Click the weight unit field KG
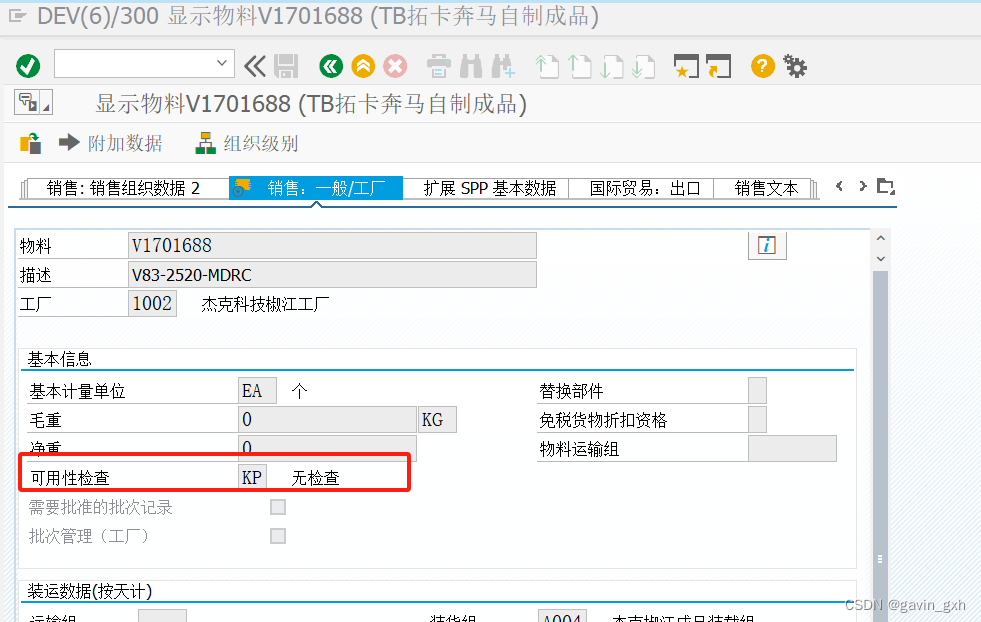Screen dimensions: 981x622 [x=437, y=419]
